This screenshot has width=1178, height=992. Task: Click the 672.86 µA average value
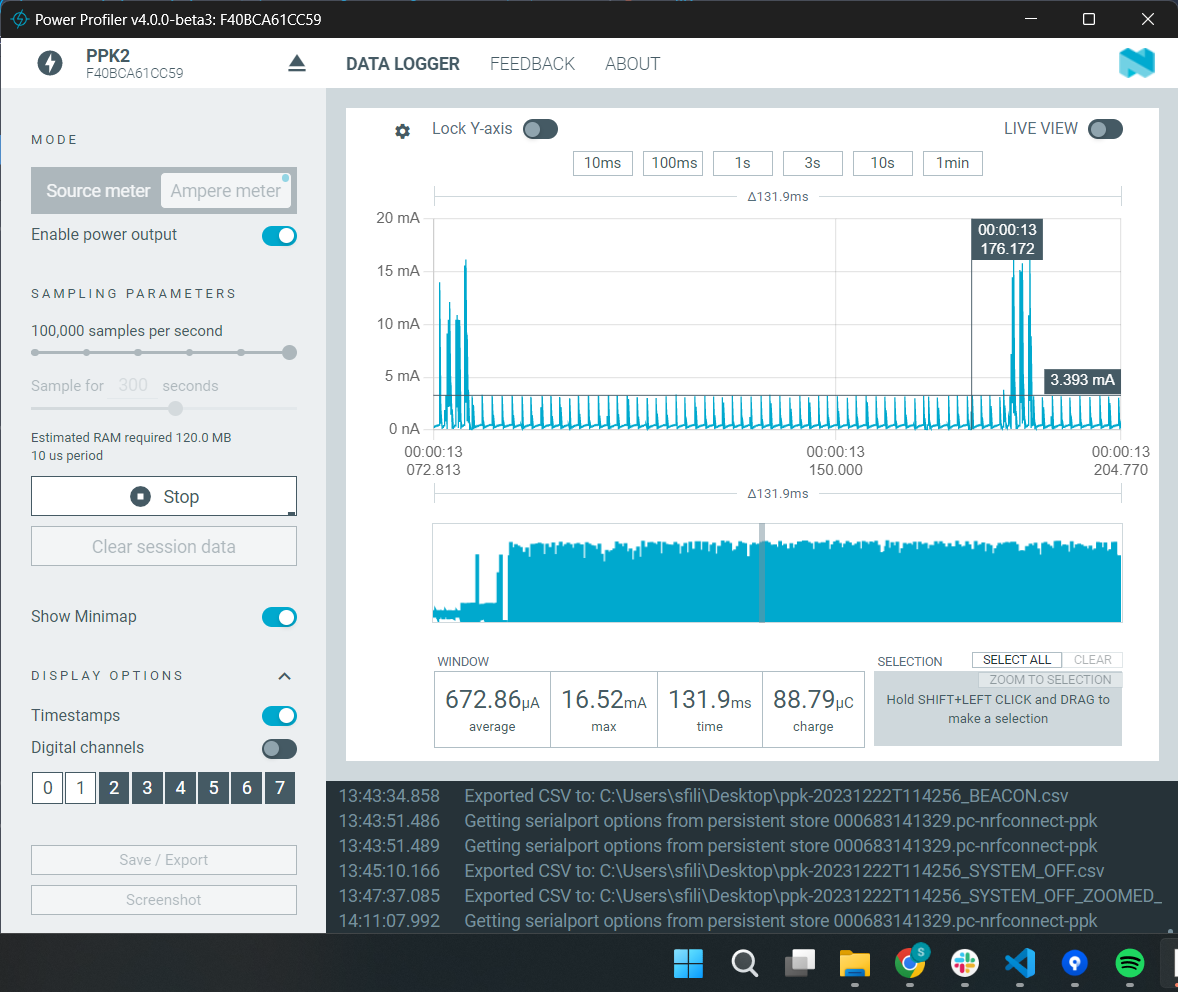(x=492, y=700)
